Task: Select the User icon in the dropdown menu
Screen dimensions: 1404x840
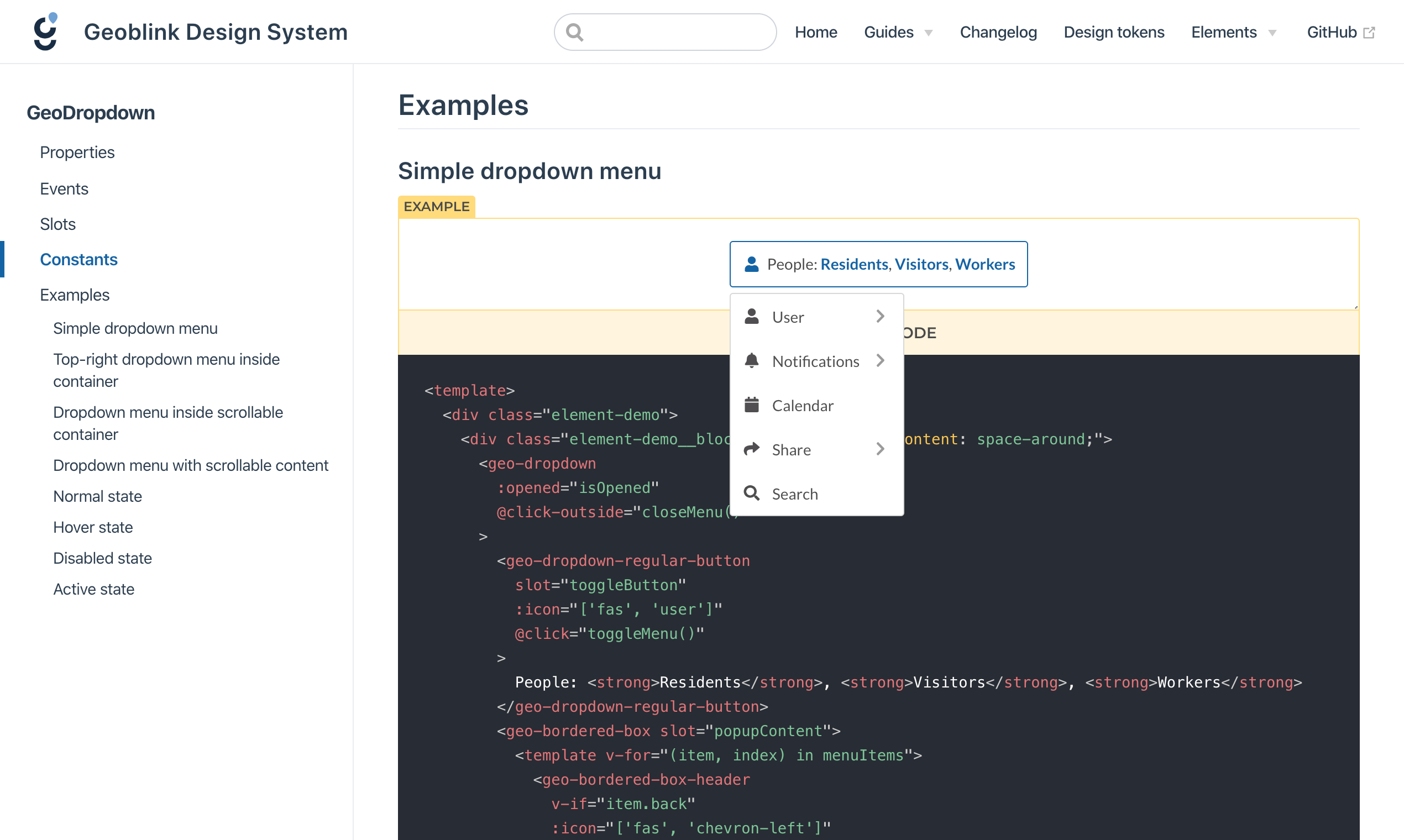Action: (752, 317)
